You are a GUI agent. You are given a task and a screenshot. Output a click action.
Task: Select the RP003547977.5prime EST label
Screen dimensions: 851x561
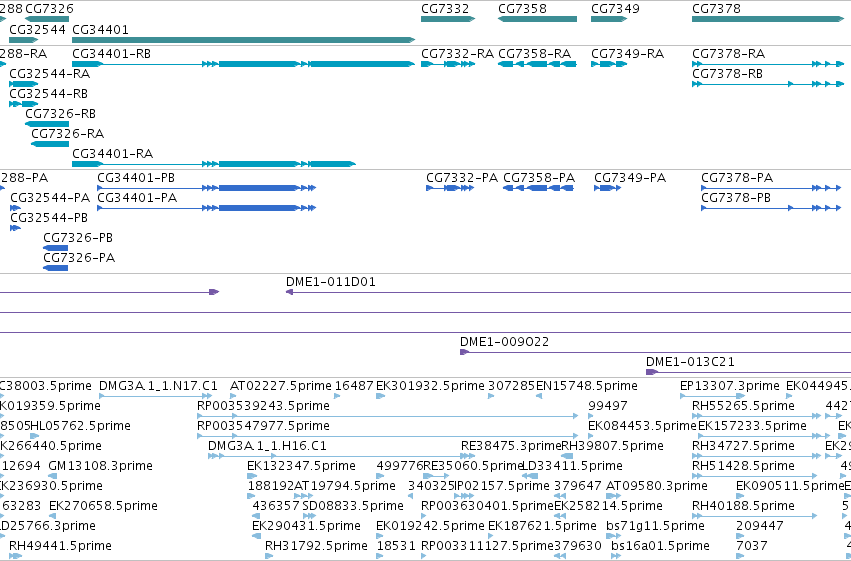click(x=263, y=426)
